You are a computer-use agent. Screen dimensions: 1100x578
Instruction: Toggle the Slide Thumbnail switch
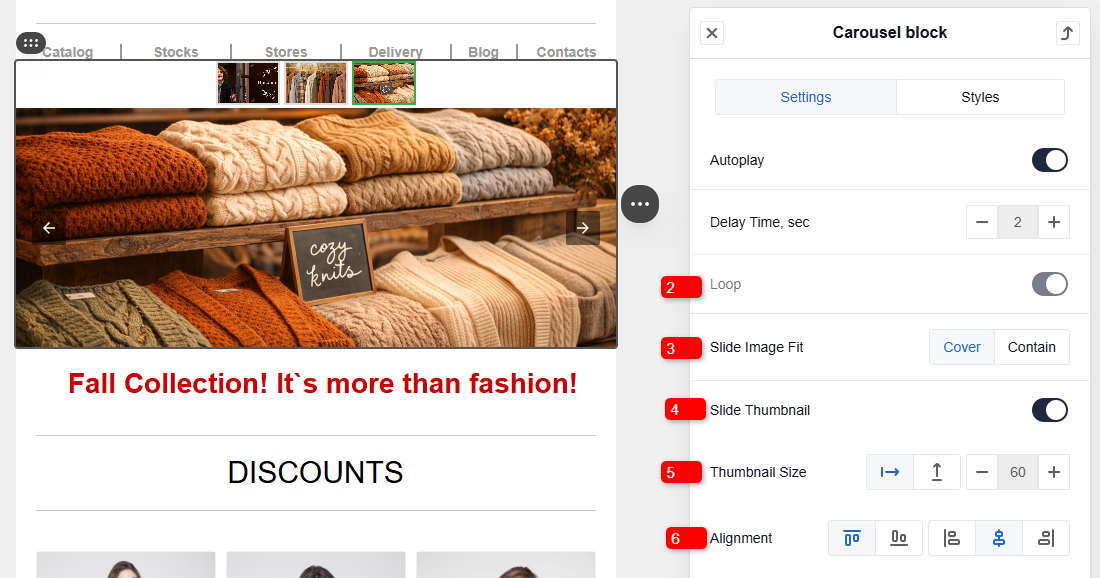click(x=1049, y=410)
